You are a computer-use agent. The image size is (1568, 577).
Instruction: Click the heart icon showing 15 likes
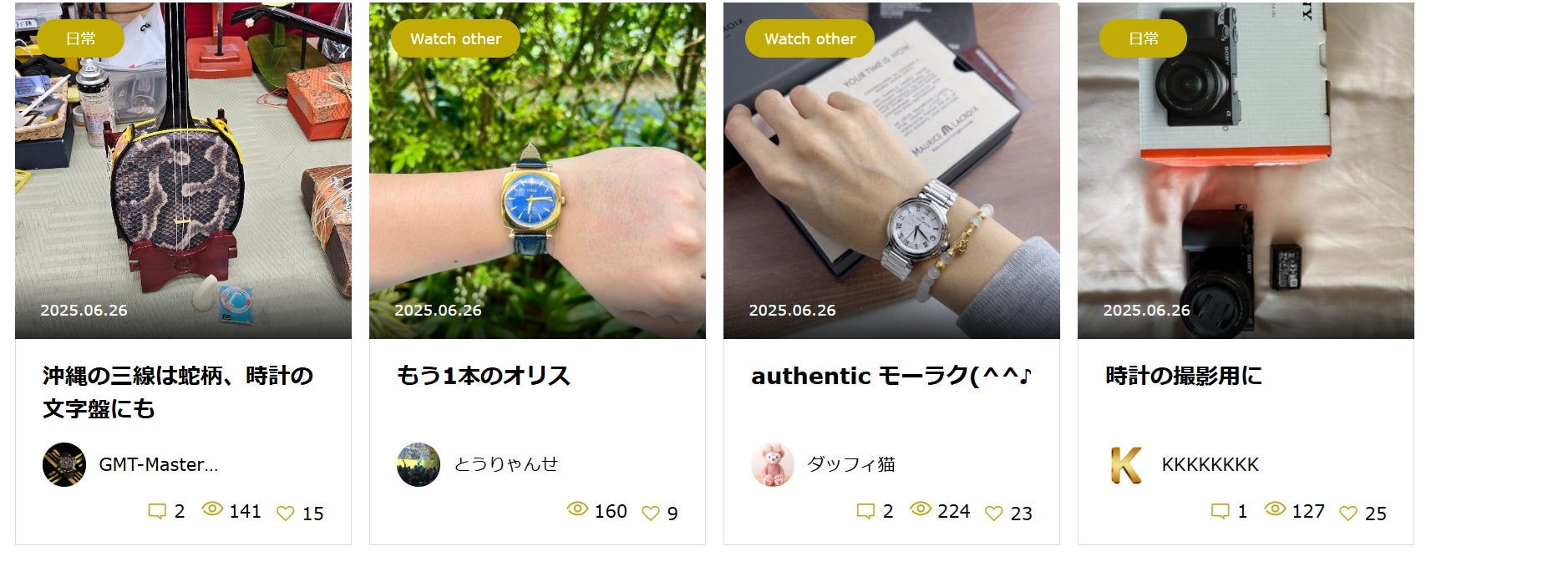[286, 514]
